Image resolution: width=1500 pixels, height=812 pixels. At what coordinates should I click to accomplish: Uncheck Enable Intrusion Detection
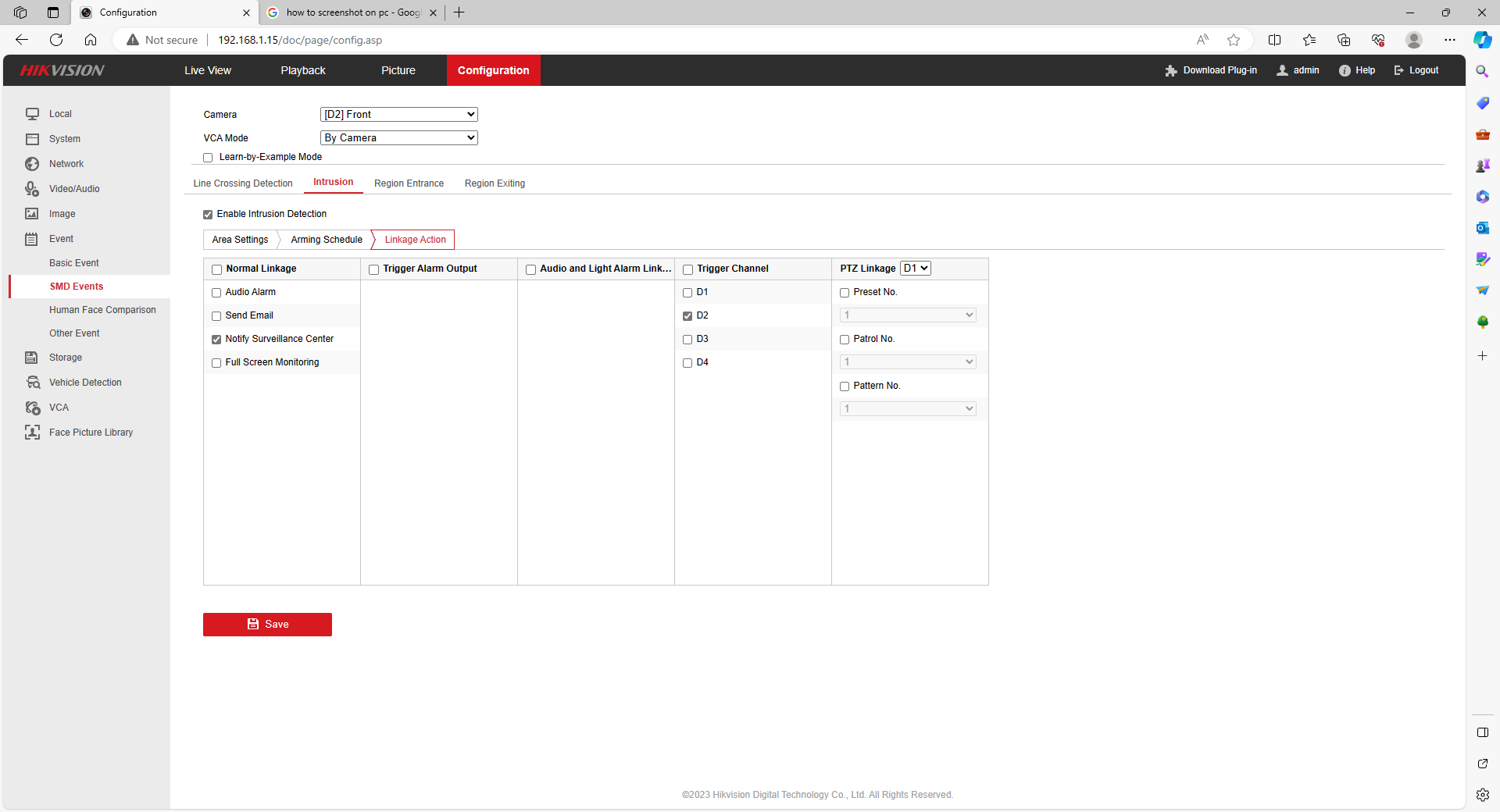208,215
